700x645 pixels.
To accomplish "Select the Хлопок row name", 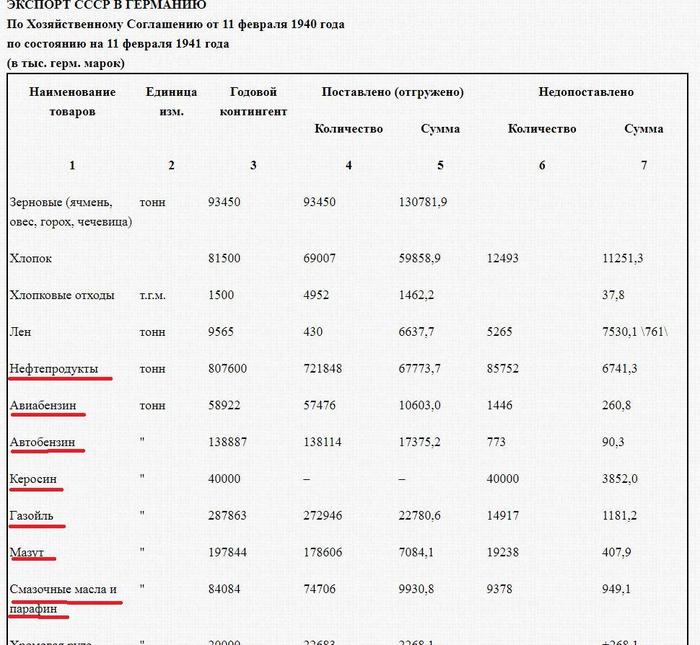I will [x=31, y=258].
